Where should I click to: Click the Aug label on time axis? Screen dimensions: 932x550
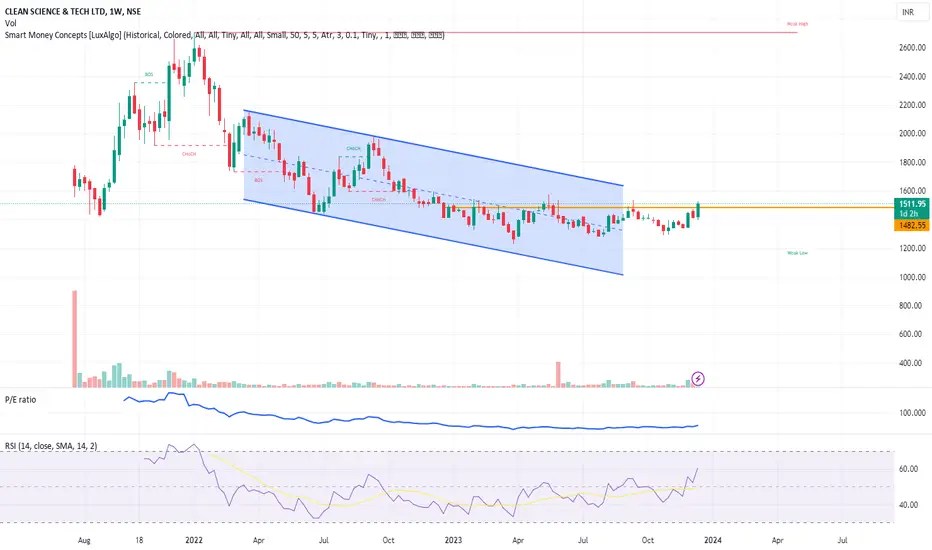tap(84, 540)
